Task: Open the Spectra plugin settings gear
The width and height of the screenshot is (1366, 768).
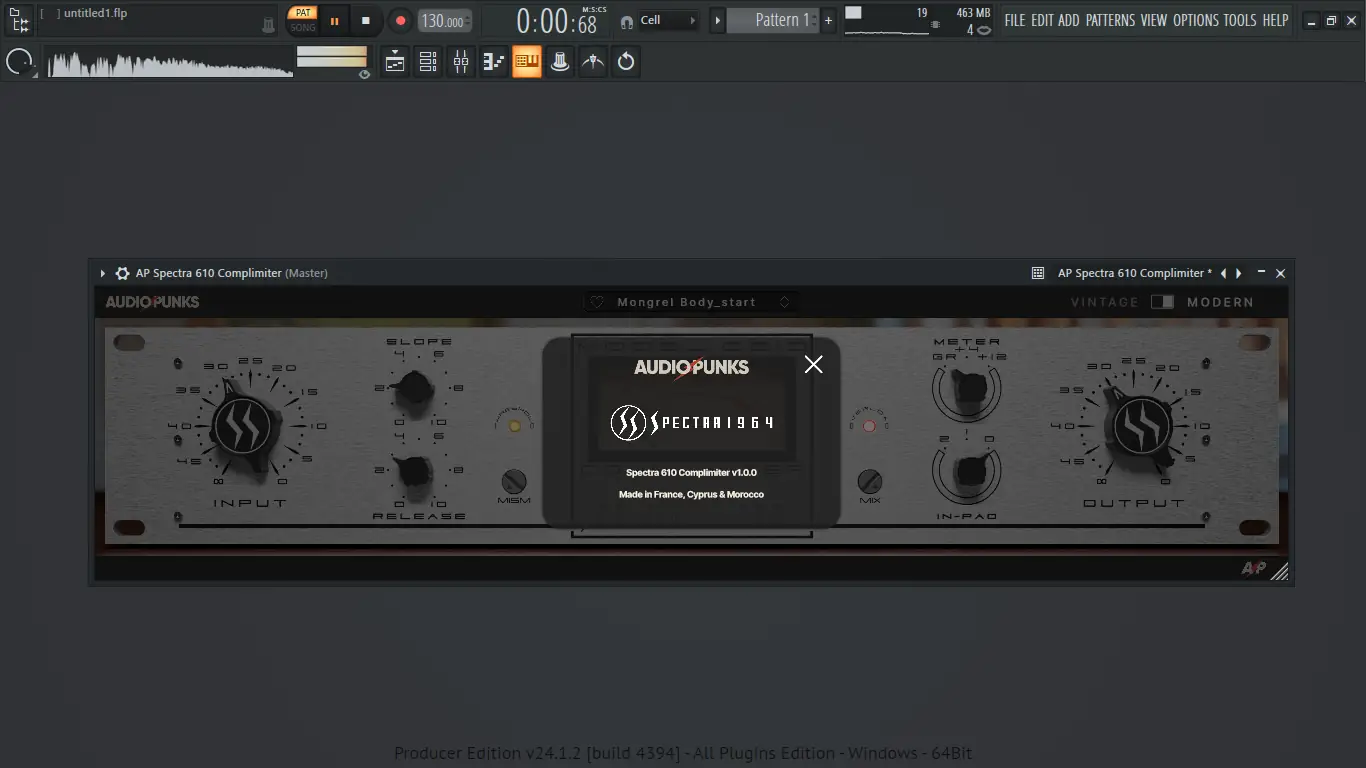Action: [121, 272]
